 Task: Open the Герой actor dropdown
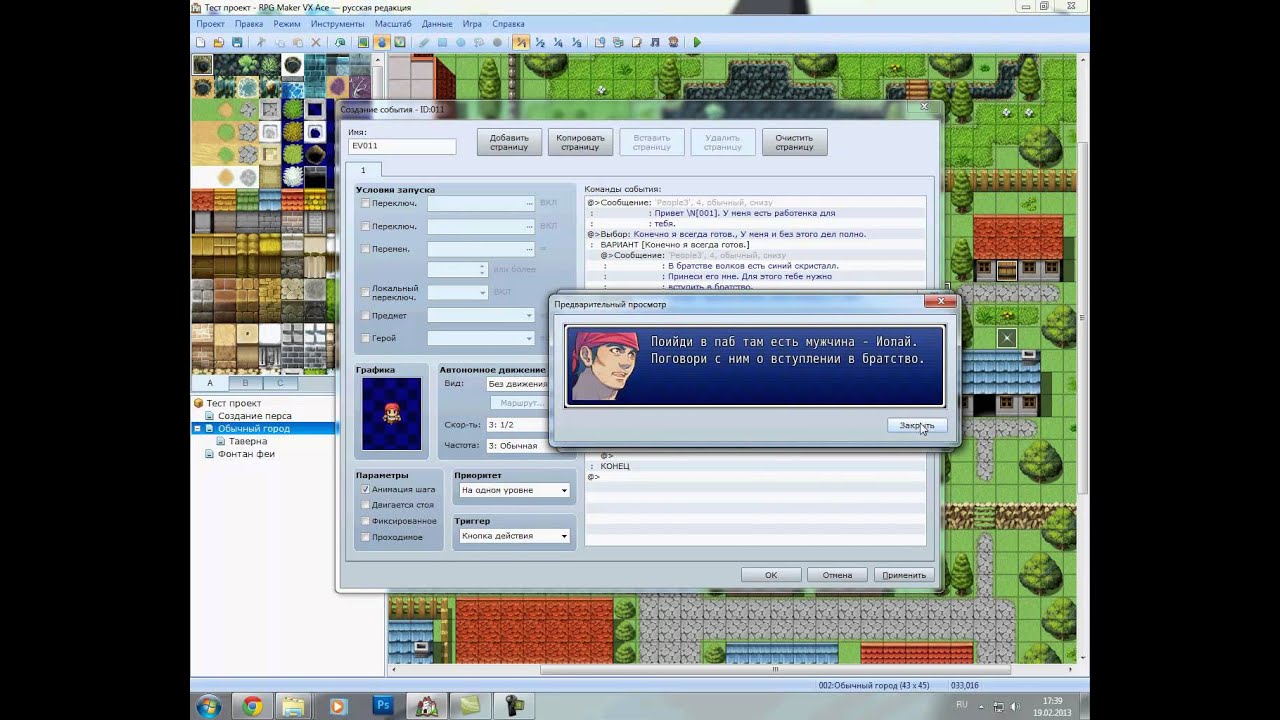tap(481, 338)
